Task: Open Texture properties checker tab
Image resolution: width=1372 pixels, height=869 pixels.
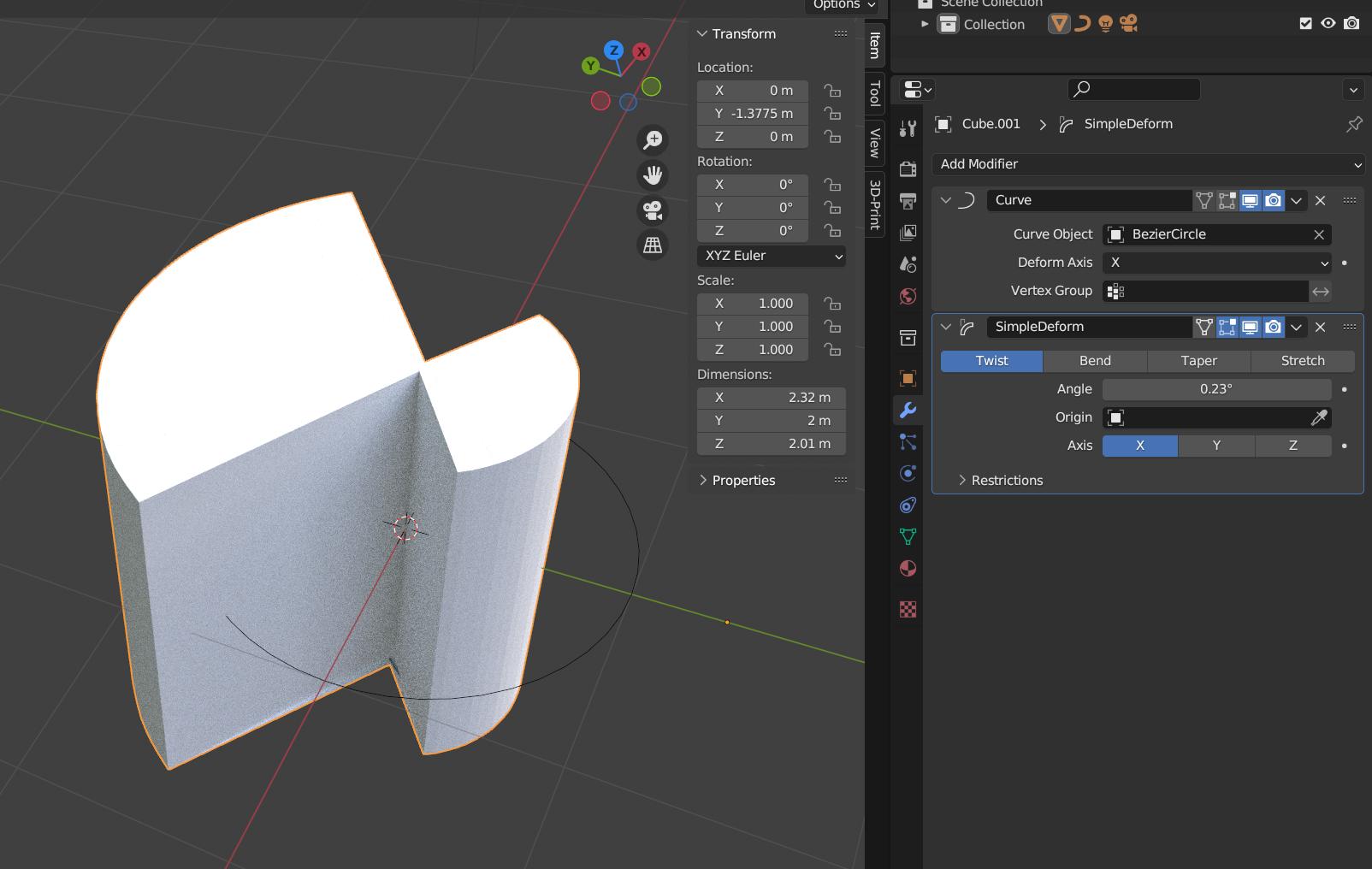Action: pyautogui.click(x=908, y=609)
